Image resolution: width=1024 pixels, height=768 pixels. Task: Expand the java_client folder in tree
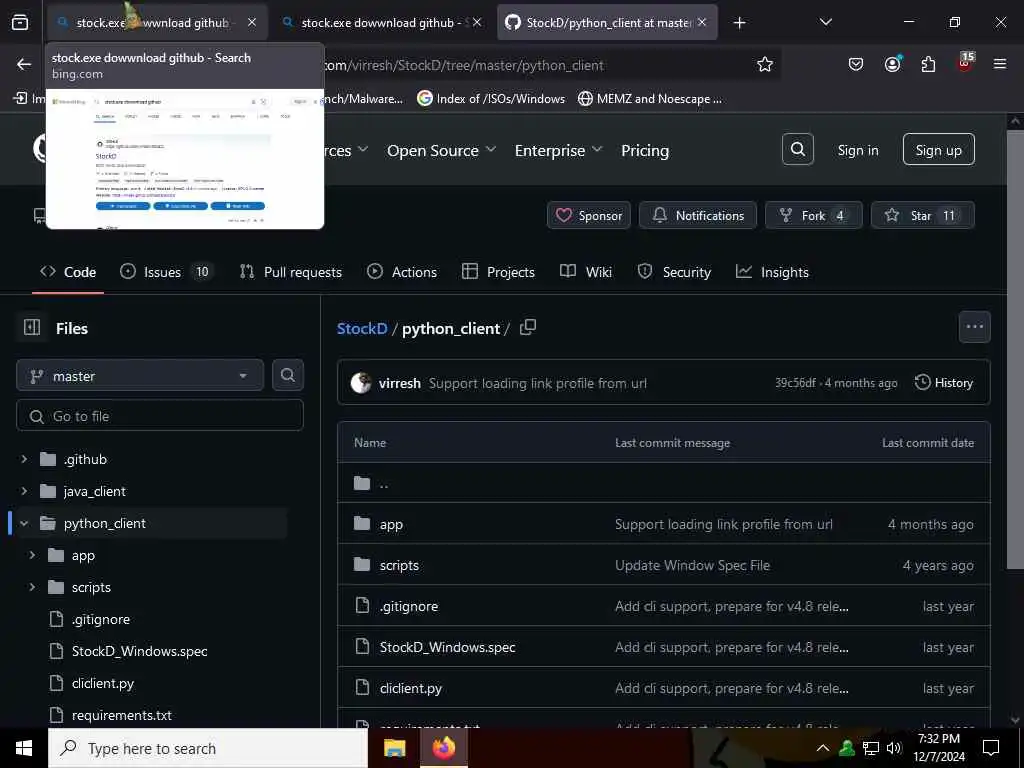24,491
